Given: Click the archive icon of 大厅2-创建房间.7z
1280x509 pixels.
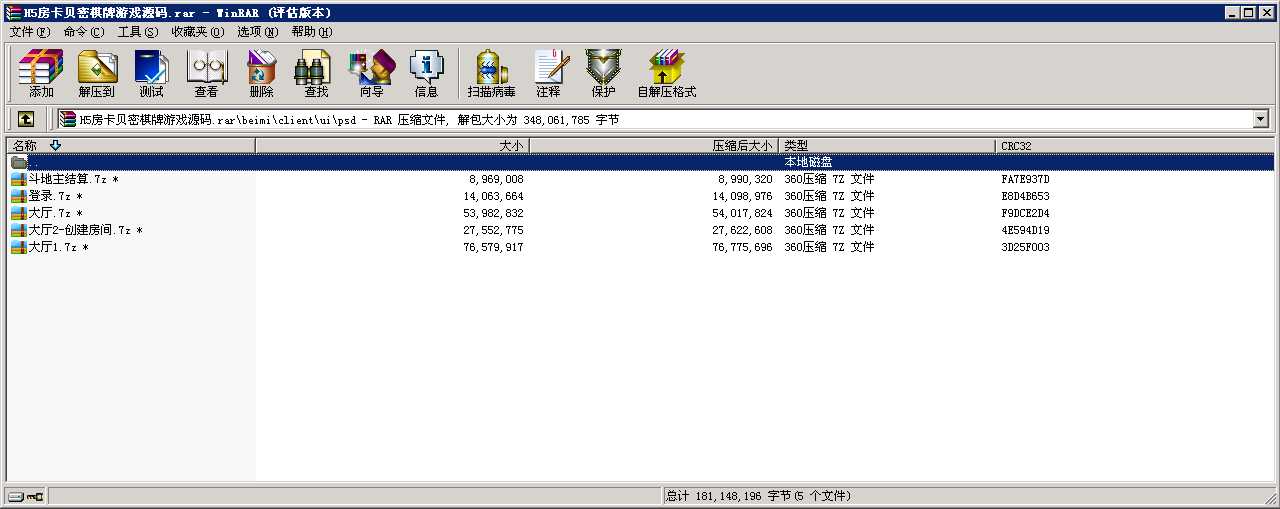Looking at the screenshot, I should pos(19,230).
